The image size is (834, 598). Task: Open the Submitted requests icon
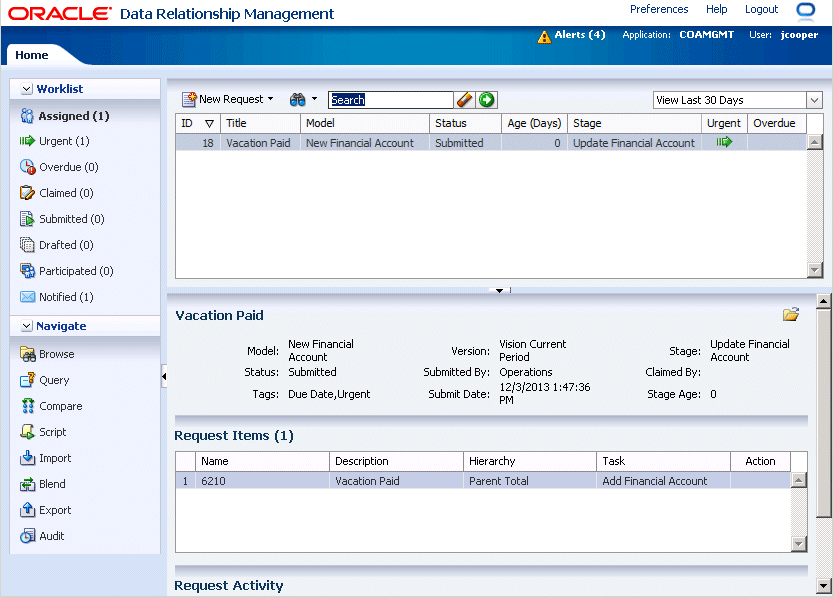tap(27, 219)
